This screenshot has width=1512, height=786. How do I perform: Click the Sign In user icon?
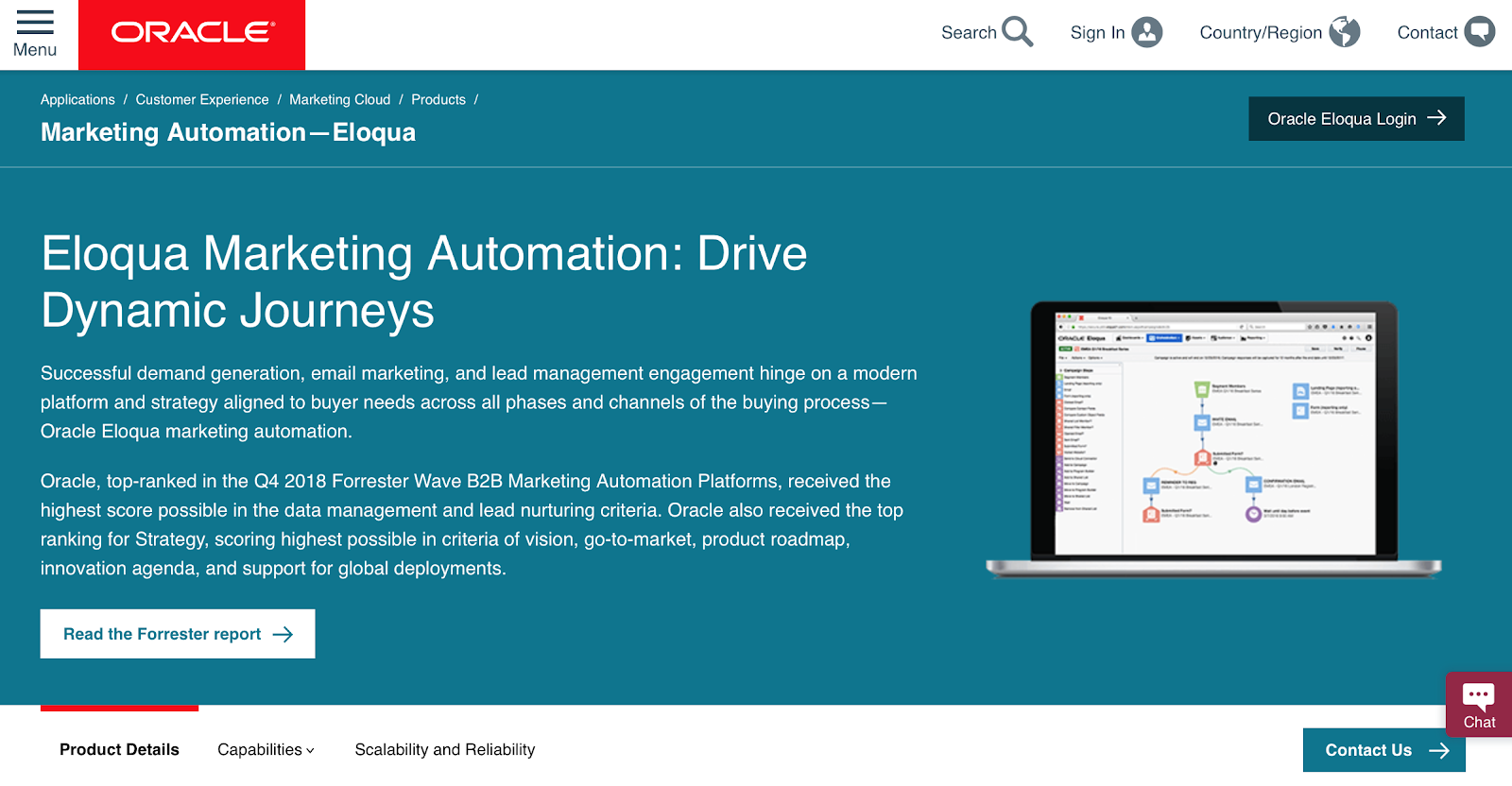[1147, 32]
